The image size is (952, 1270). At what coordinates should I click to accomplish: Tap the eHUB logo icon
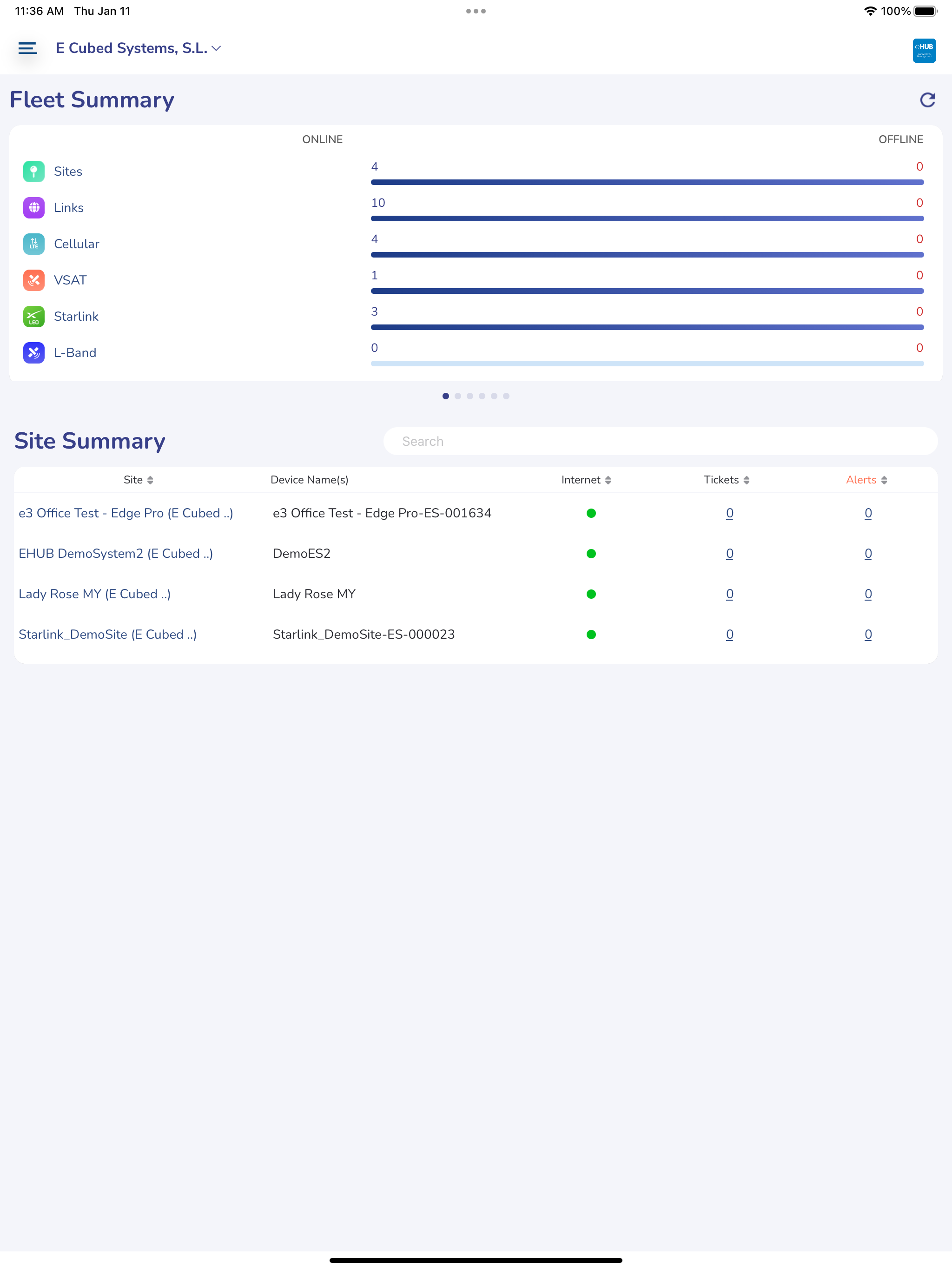click(x=924, y=51)
